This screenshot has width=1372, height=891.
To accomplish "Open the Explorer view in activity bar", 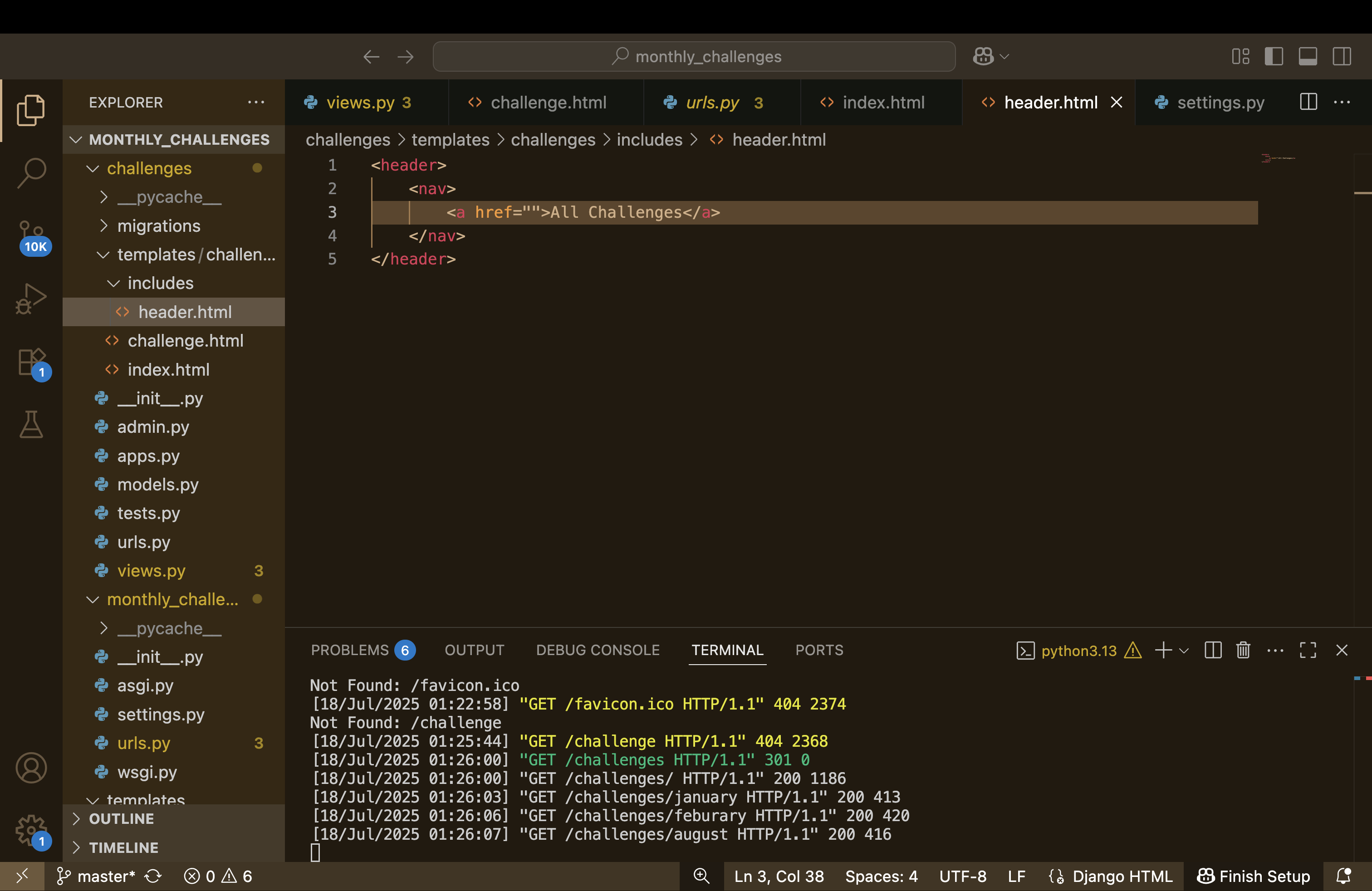I will [30, 109].
